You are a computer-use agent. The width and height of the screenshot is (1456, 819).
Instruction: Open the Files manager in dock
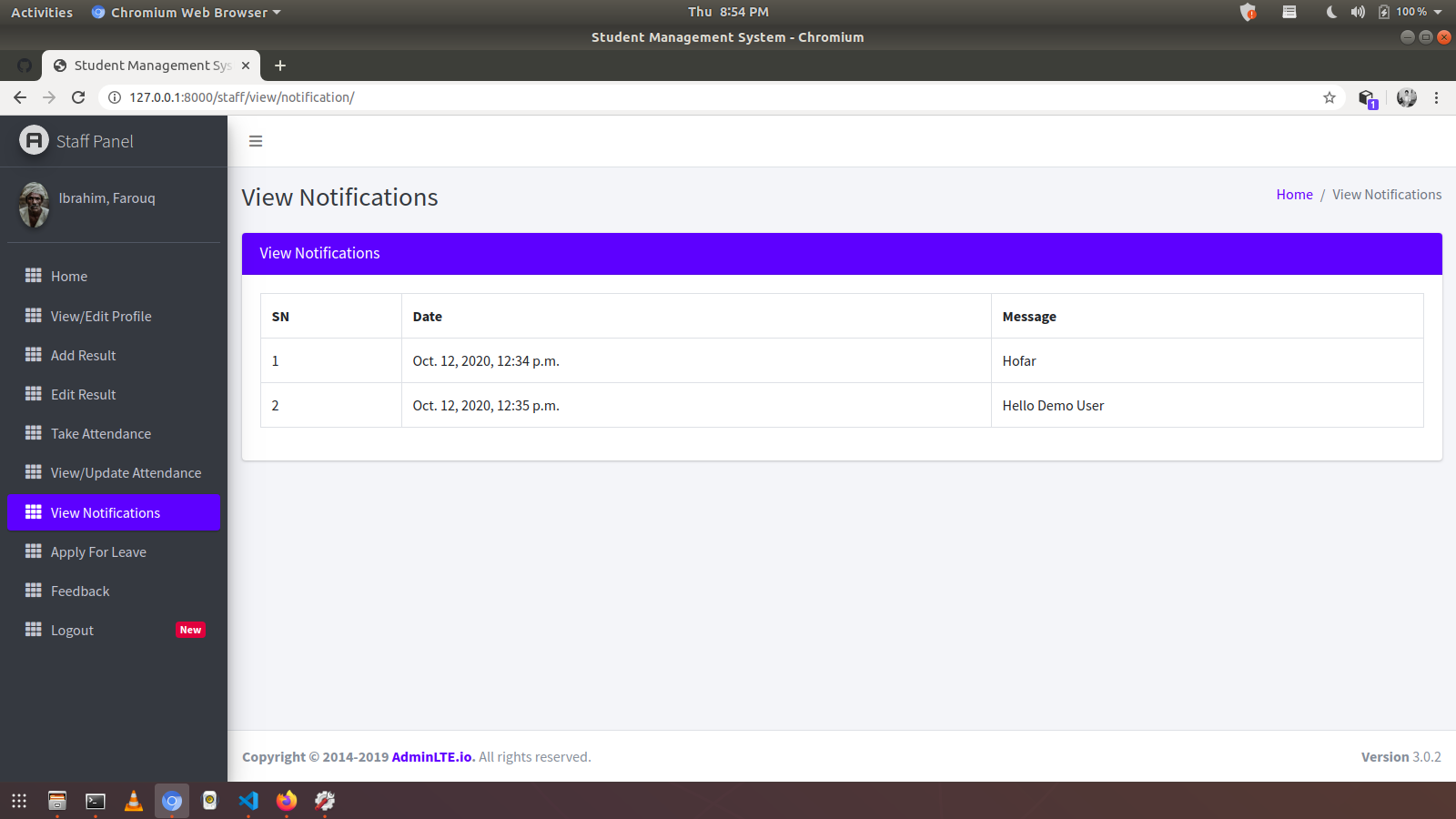pos(57,801)
